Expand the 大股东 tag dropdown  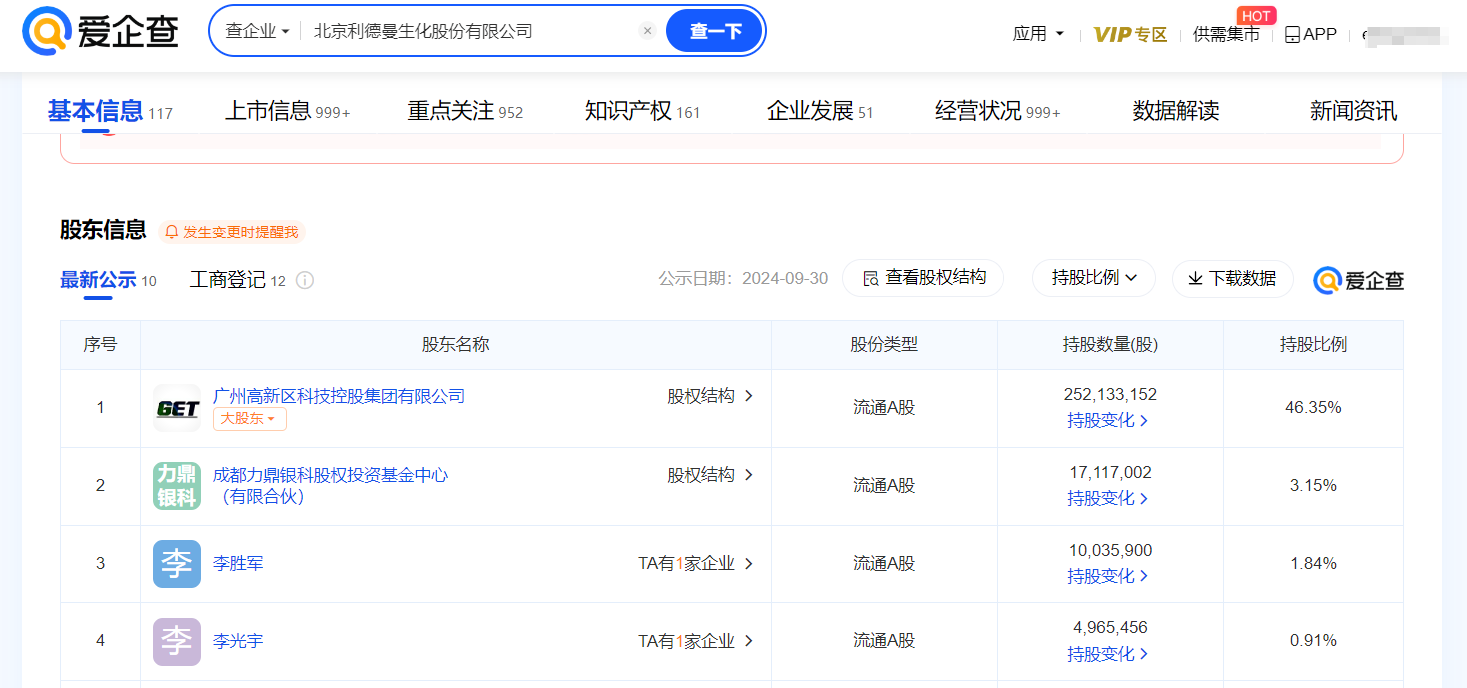[250, 419]
